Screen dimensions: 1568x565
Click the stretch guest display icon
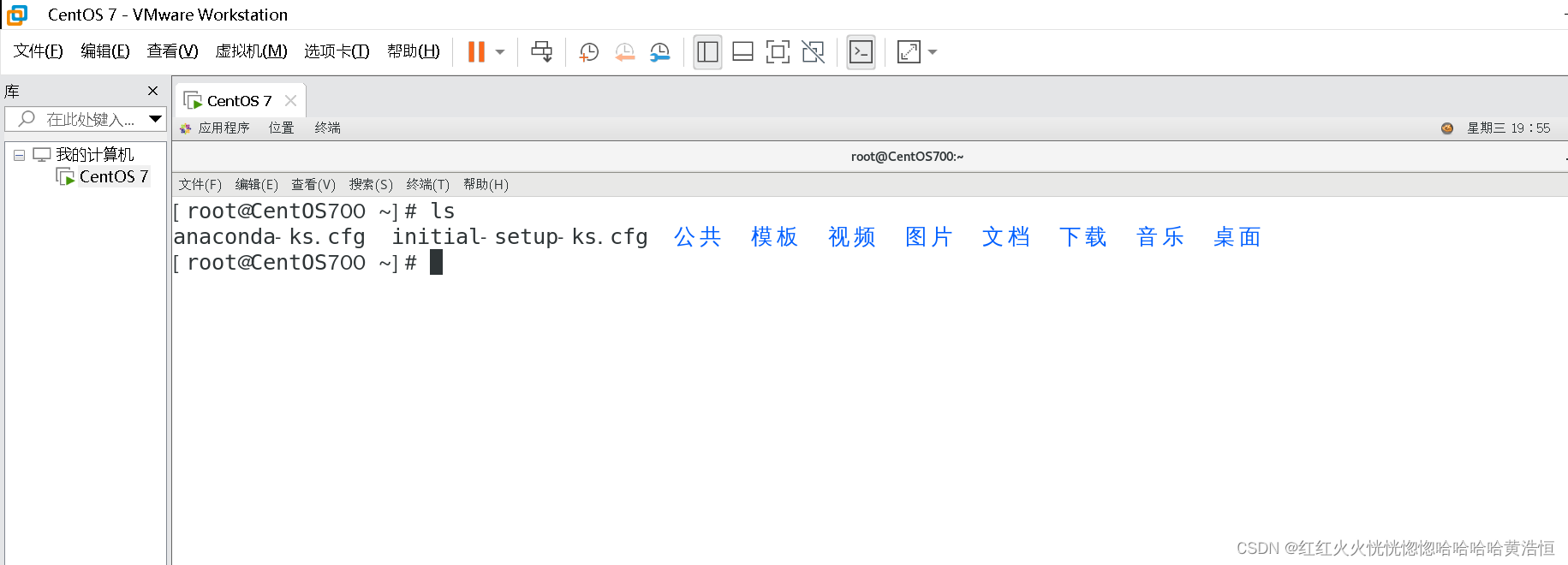tap(908, 52)
